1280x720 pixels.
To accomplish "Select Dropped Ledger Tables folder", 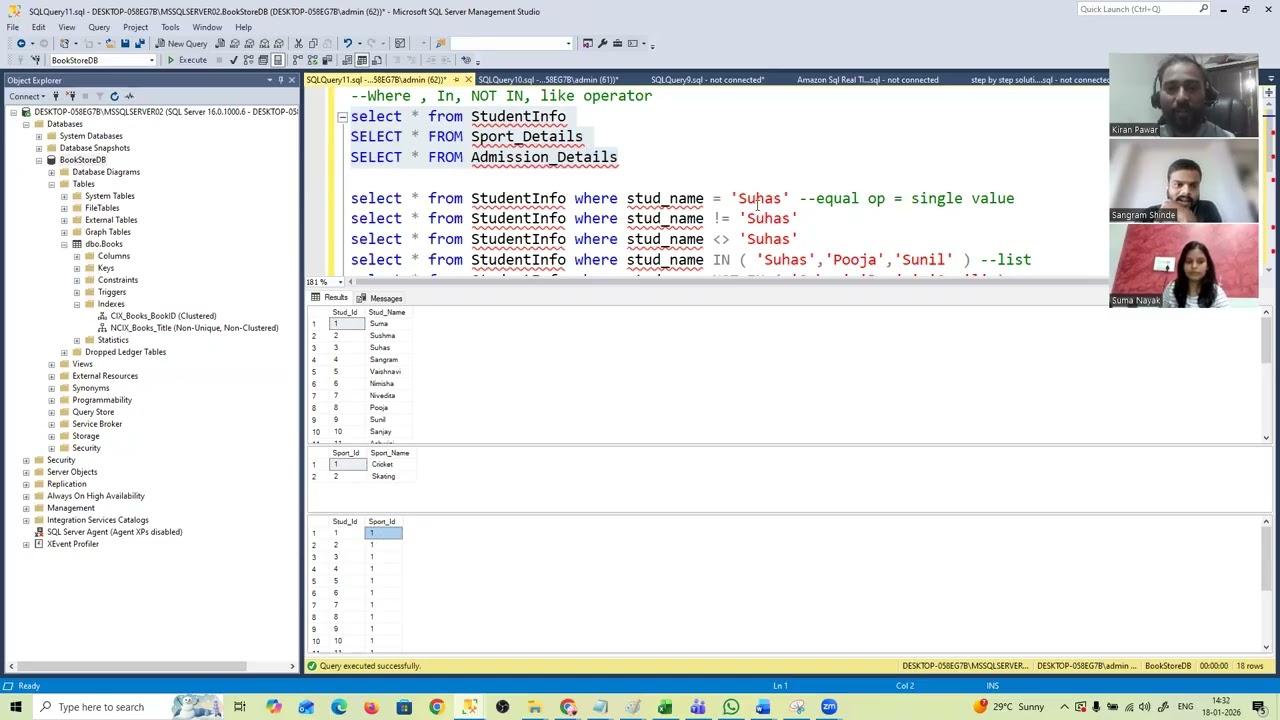I will [125, 352].
